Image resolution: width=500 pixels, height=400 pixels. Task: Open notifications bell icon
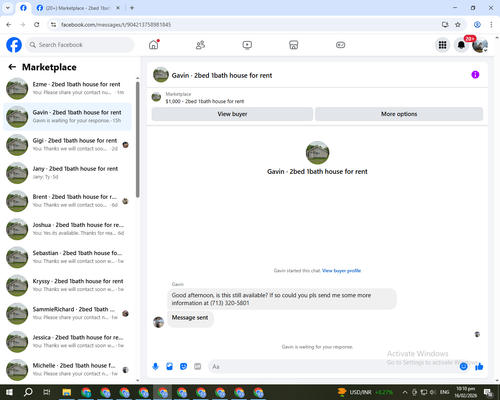pos(461,45)
